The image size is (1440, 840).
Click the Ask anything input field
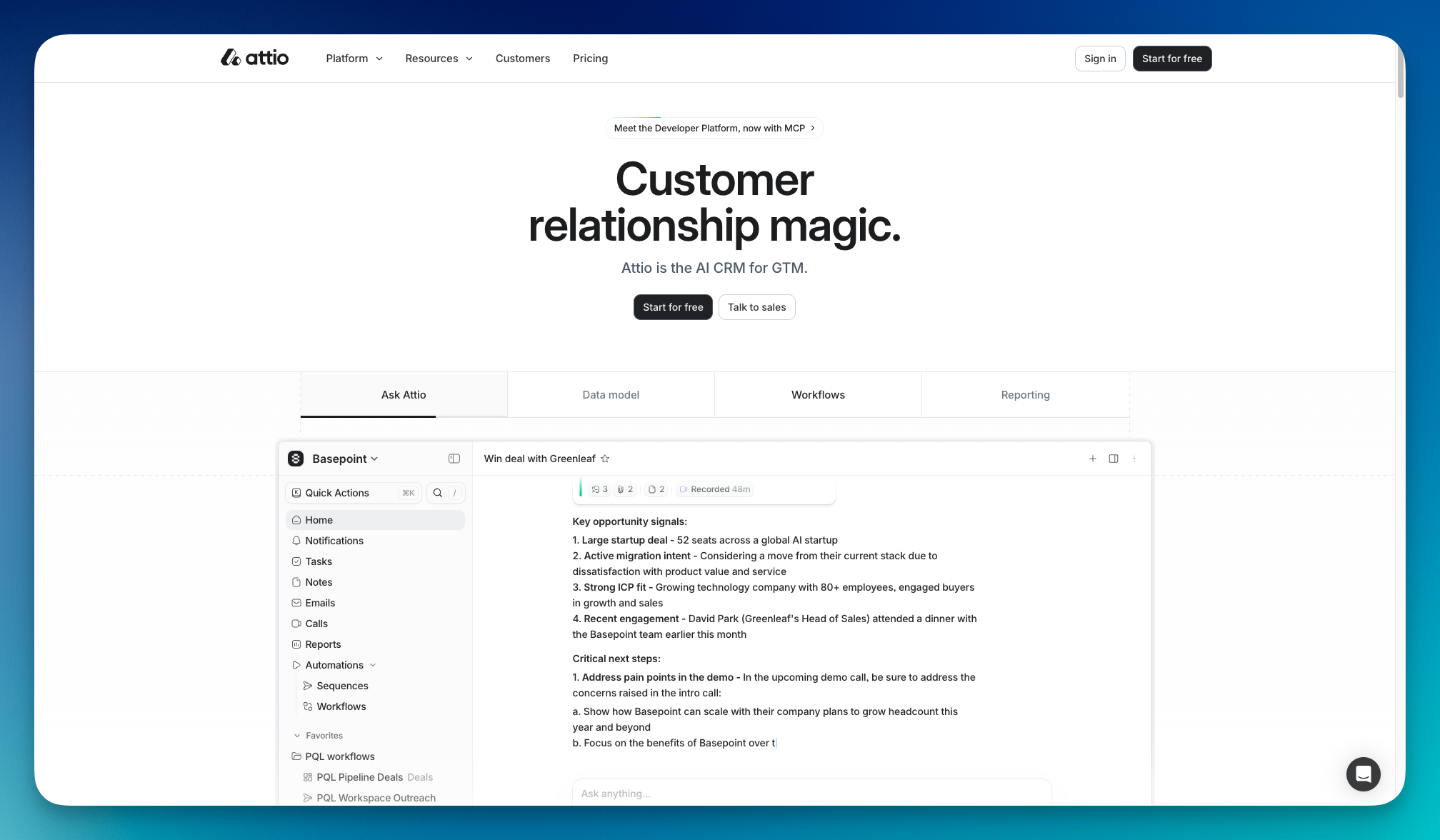tap(811, 793)
